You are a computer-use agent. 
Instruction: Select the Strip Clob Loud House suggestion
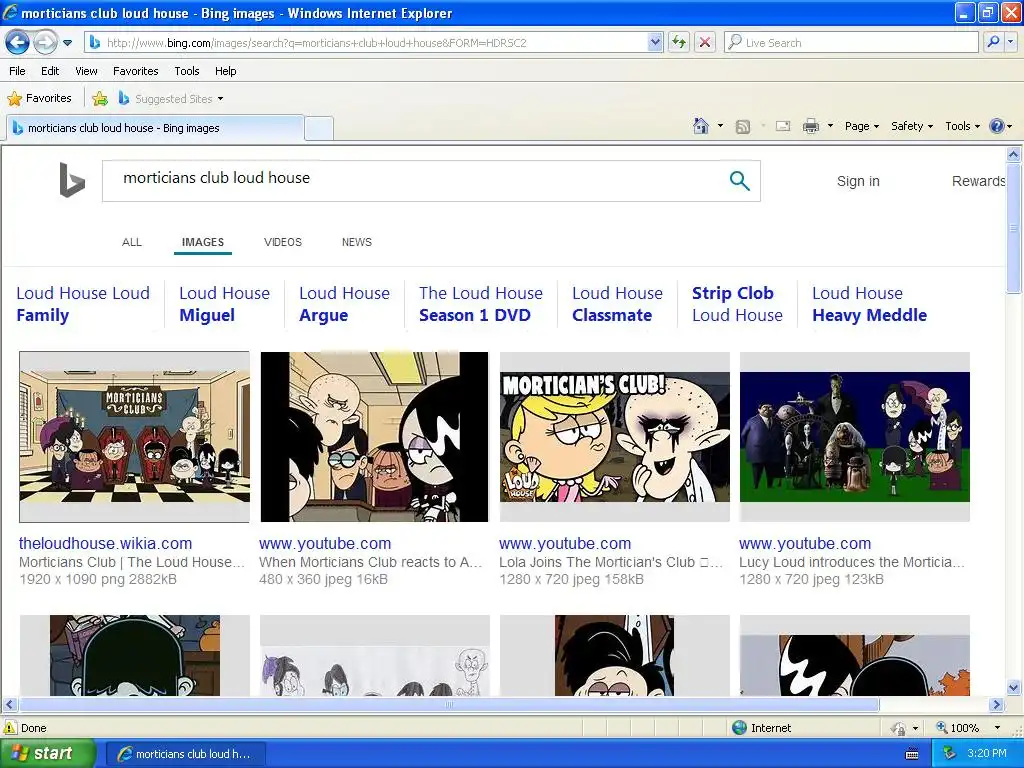tap(737, 304)
